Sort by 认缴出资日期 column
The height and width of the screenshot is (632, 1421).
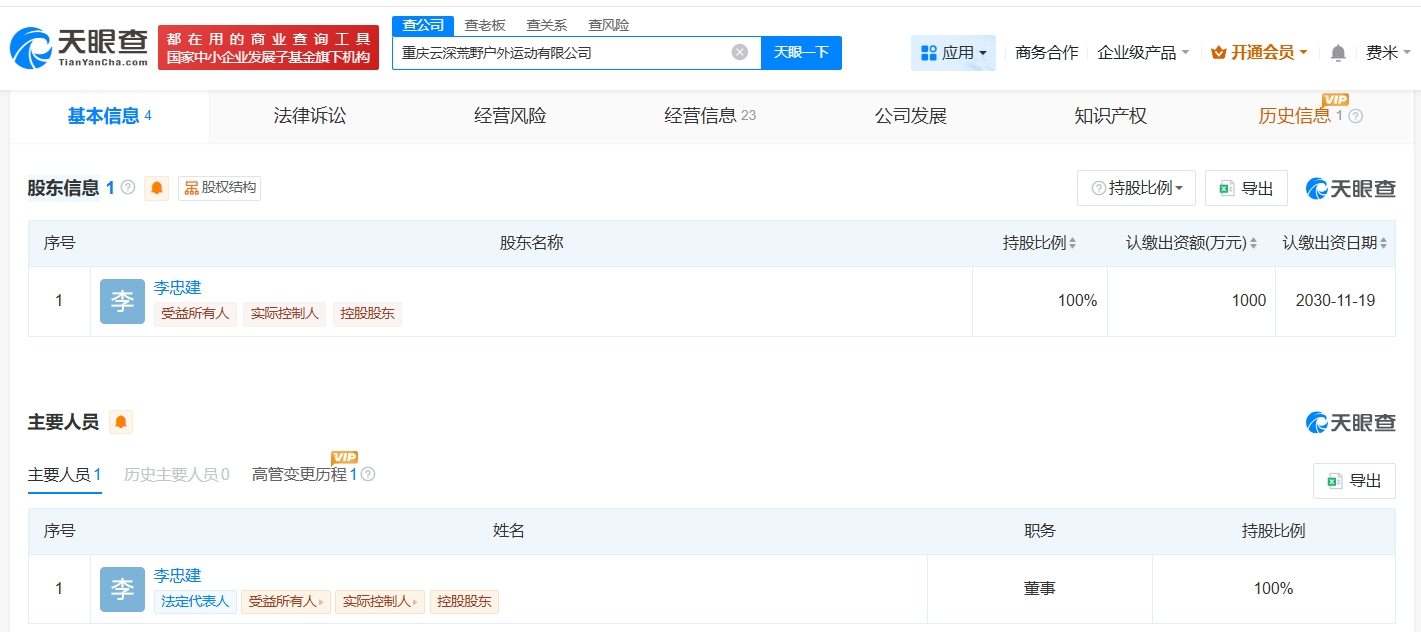(1335, 243)
